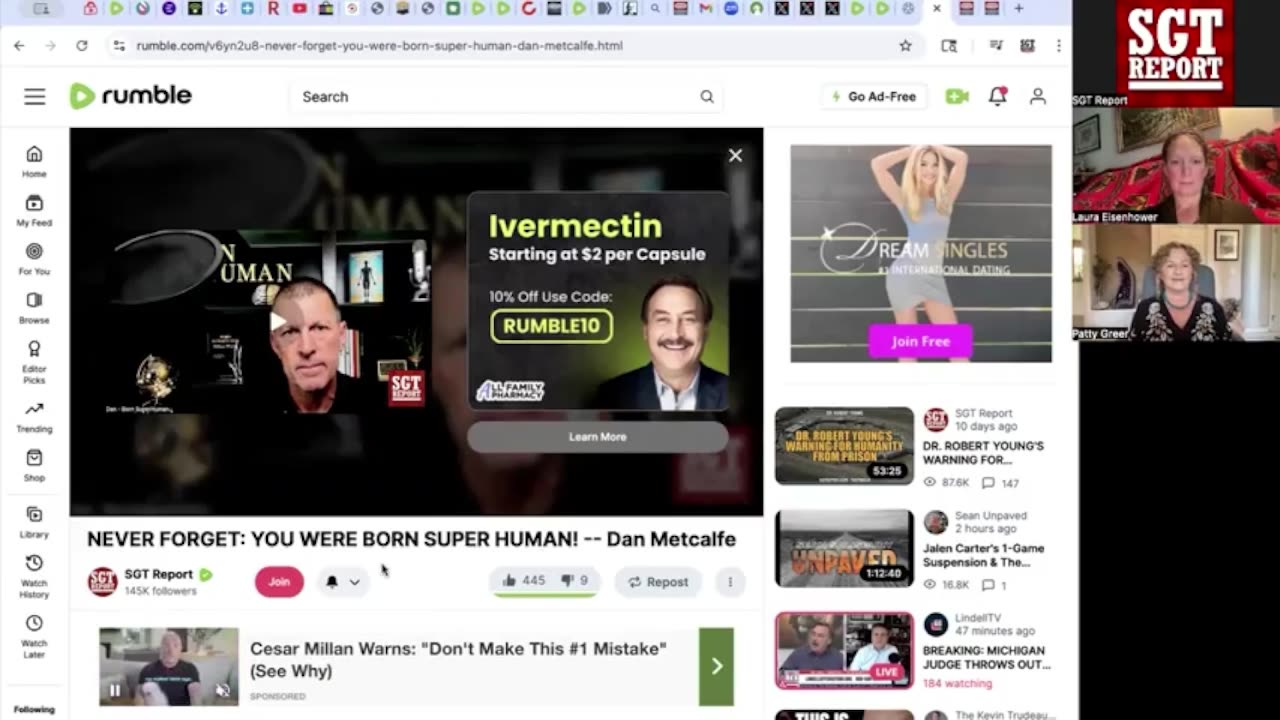Open LindellTV live video thumbnail

[844, 651]
